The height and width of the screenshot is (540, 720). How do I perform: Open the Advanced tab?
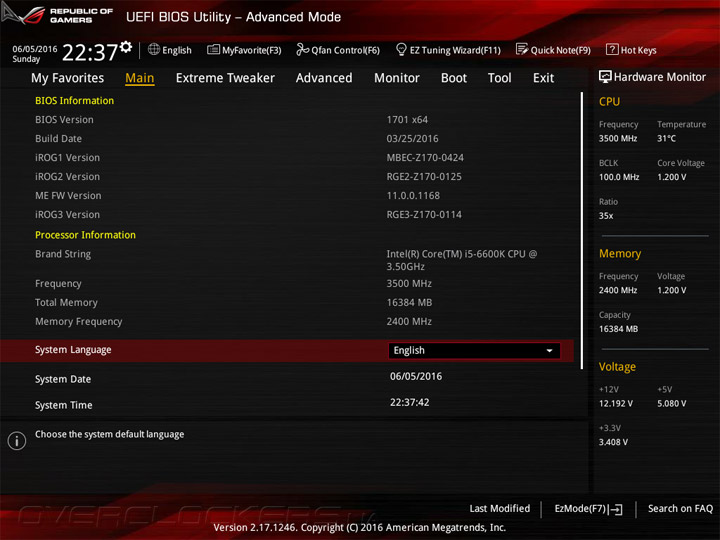324,78
